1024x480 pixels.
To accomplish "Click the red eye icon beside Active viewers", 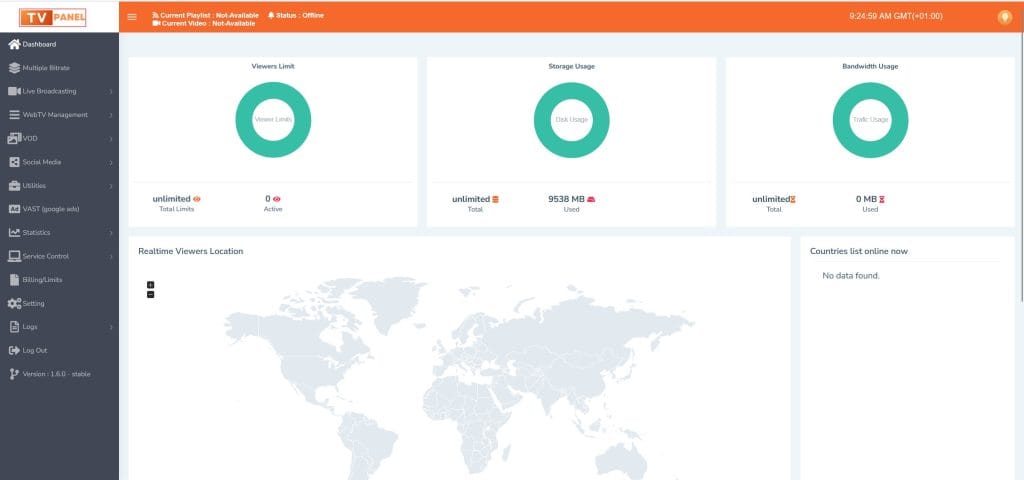I will pyautogui.click(x=277, y=199).
